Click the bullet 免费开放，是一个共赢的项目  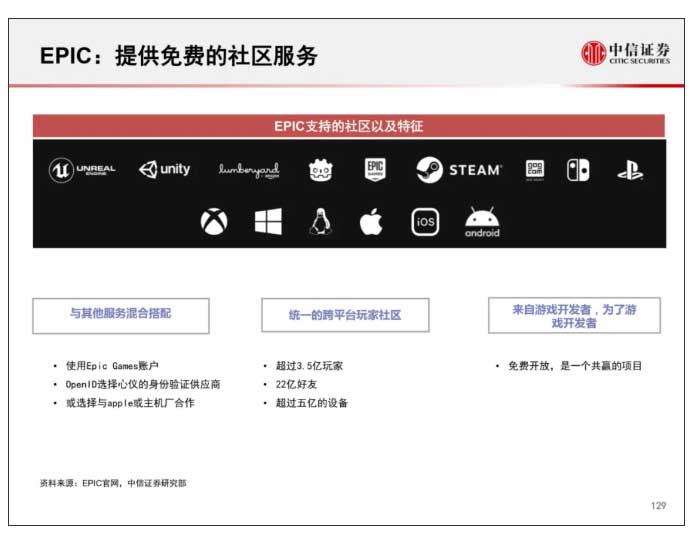pos(575,366)
